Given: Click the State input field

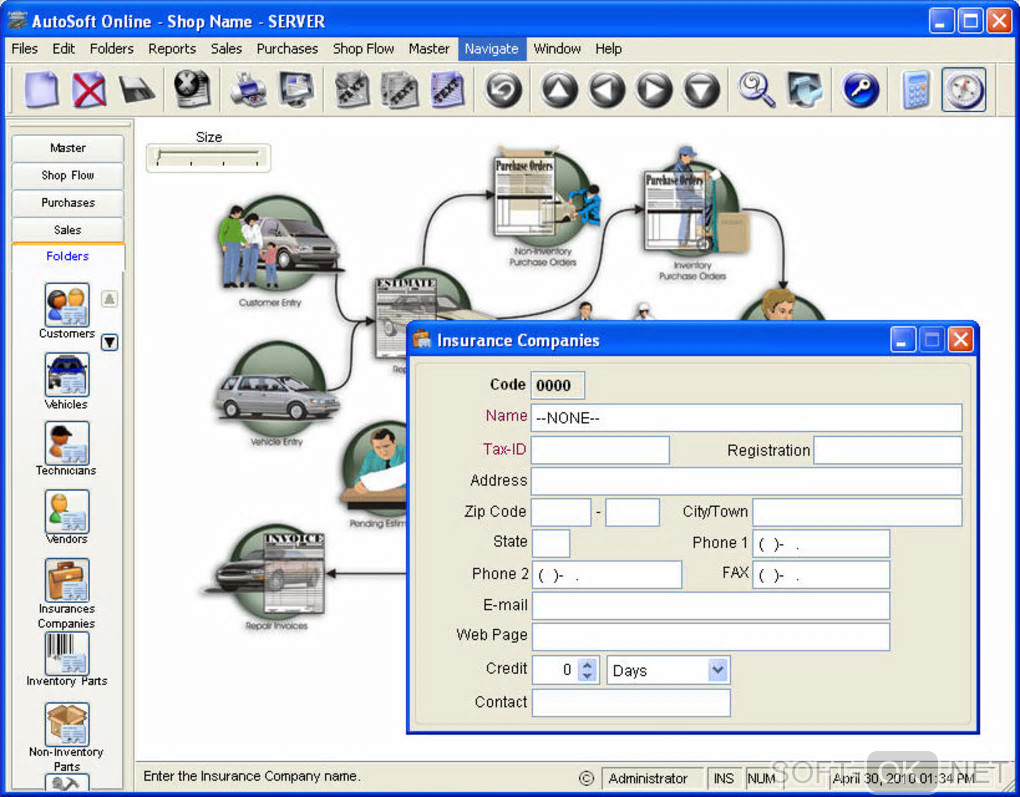Looking at the screenshot, I should [x=550, y=543].
